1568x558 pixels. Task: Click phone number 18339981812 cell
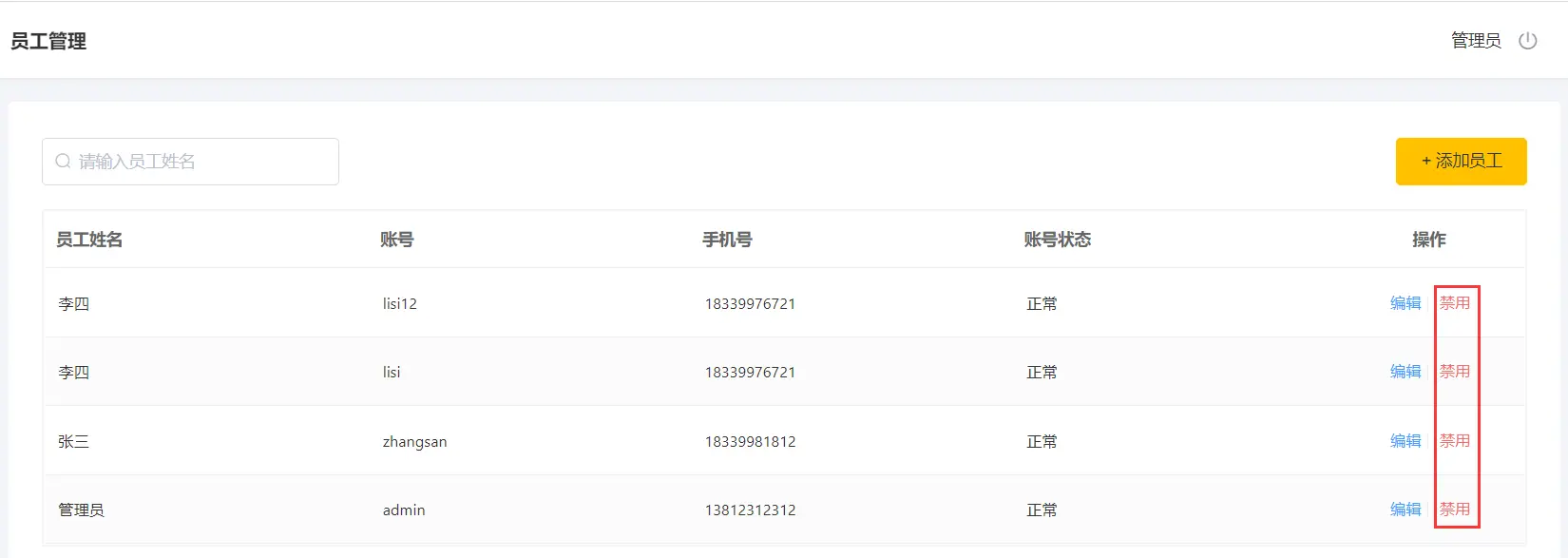tap(750, 442)
